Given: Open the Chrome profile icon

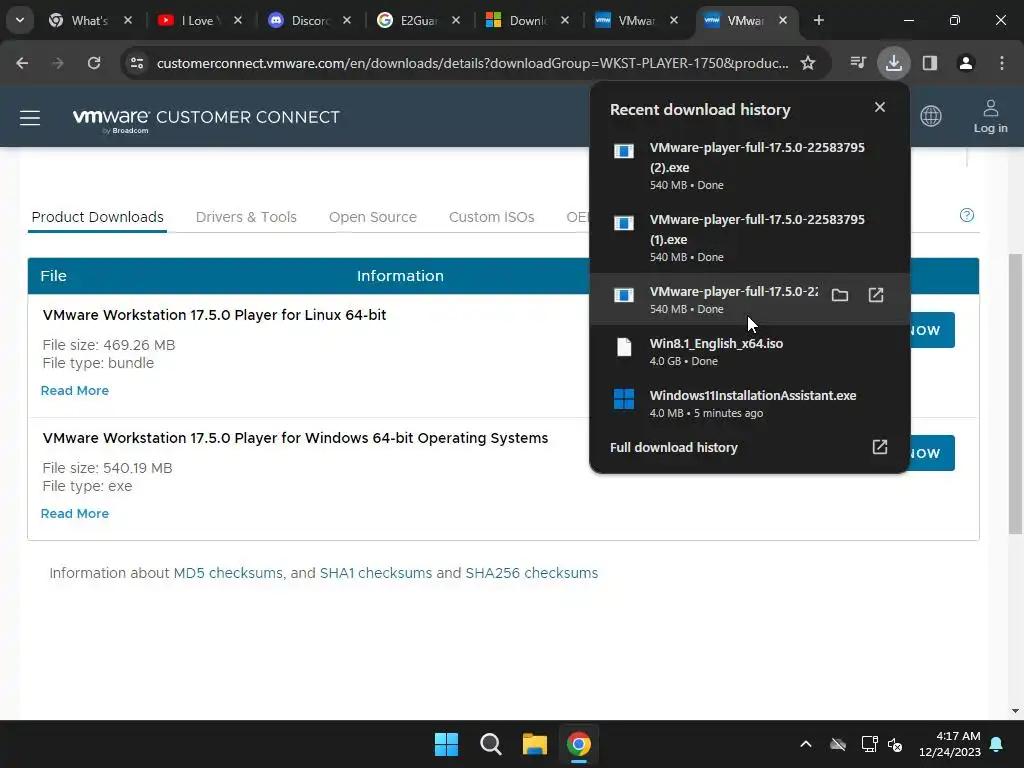Looking at the screenshot, I should [965, 63].
